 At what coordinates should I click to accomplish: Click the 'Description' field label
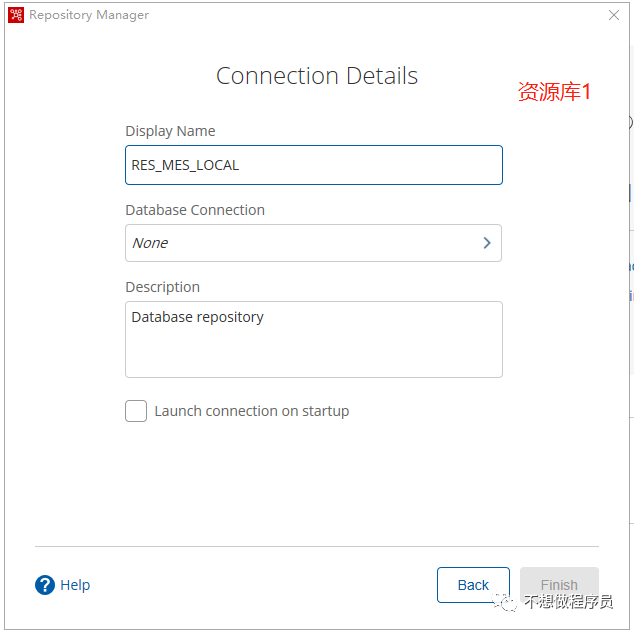[x=162, y=287]
